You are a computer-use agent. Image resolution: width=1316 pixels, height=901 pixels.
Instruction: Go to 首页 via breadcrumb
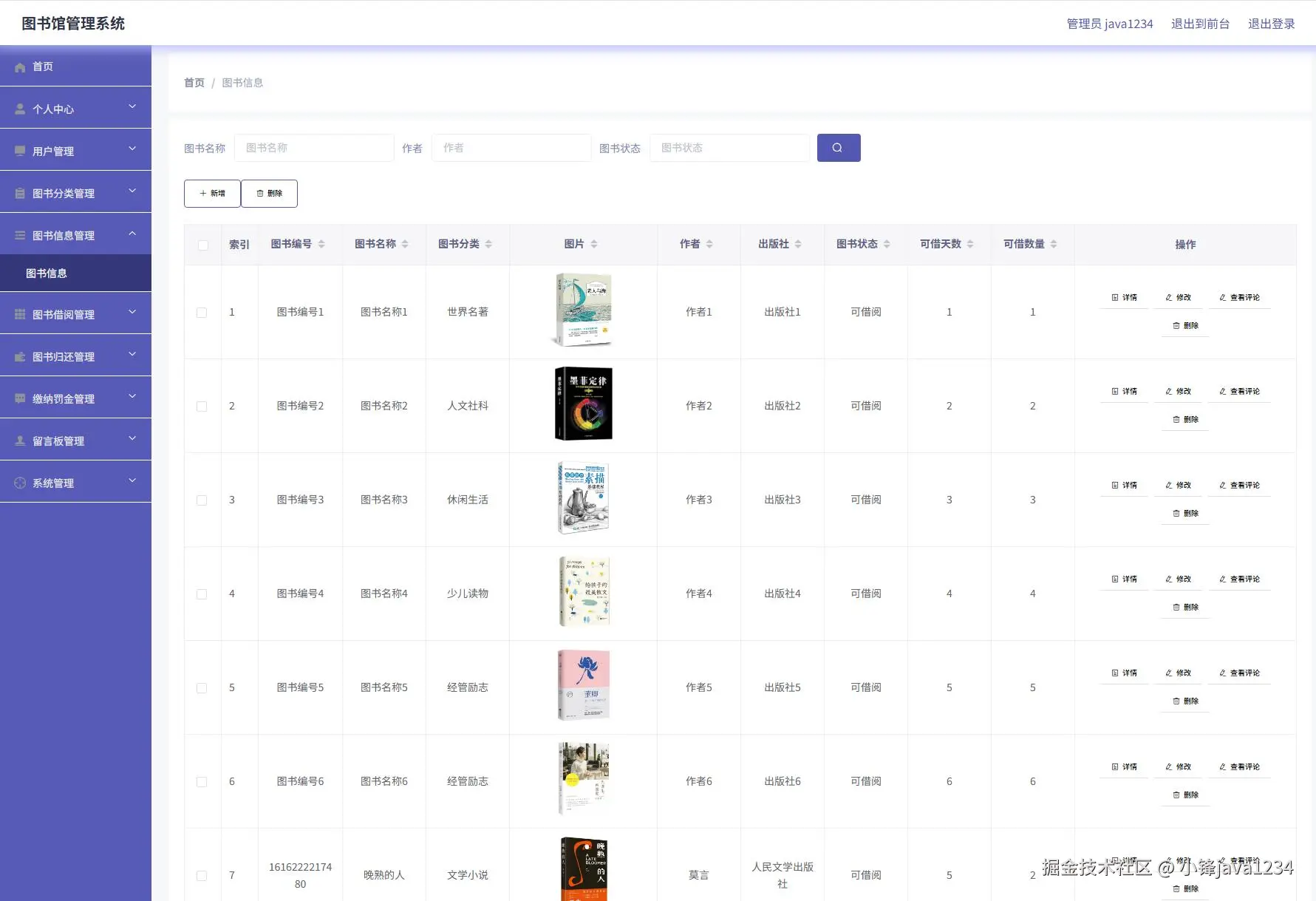click(x=194, y=83)
